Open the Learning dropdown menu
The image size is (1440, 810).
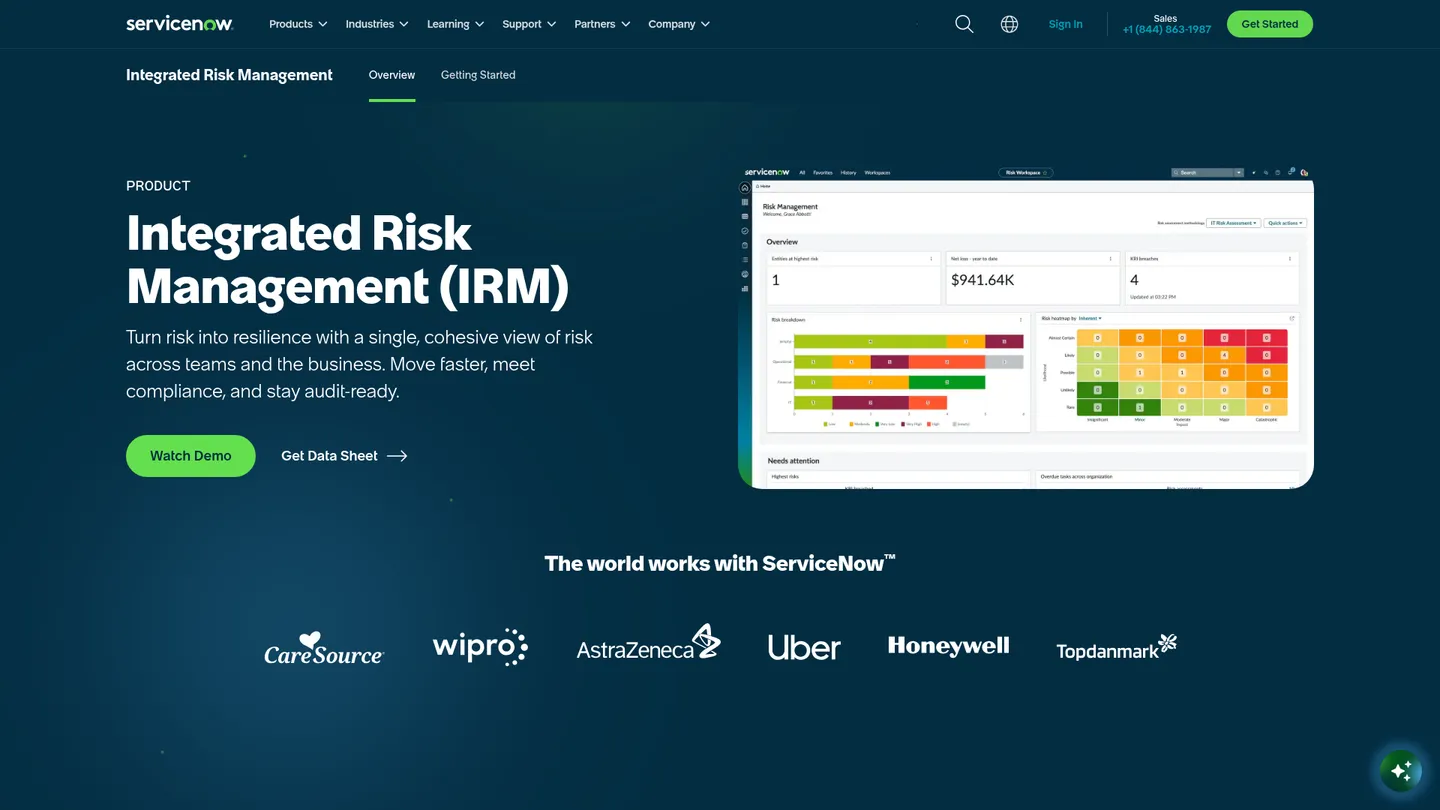[456, 24]
